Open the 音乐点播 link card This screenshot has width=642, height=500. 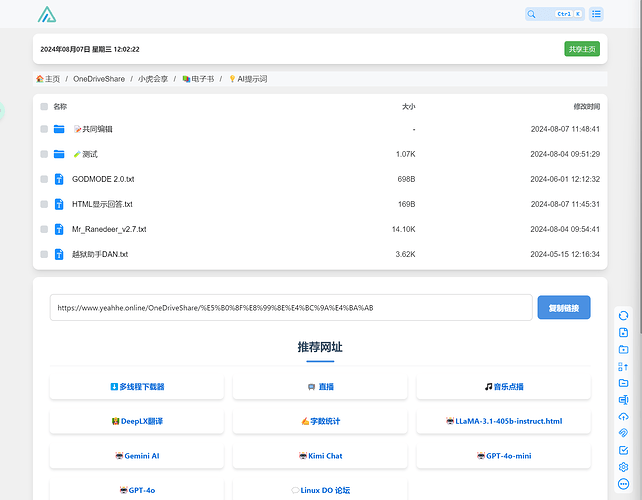coord(504,387)
